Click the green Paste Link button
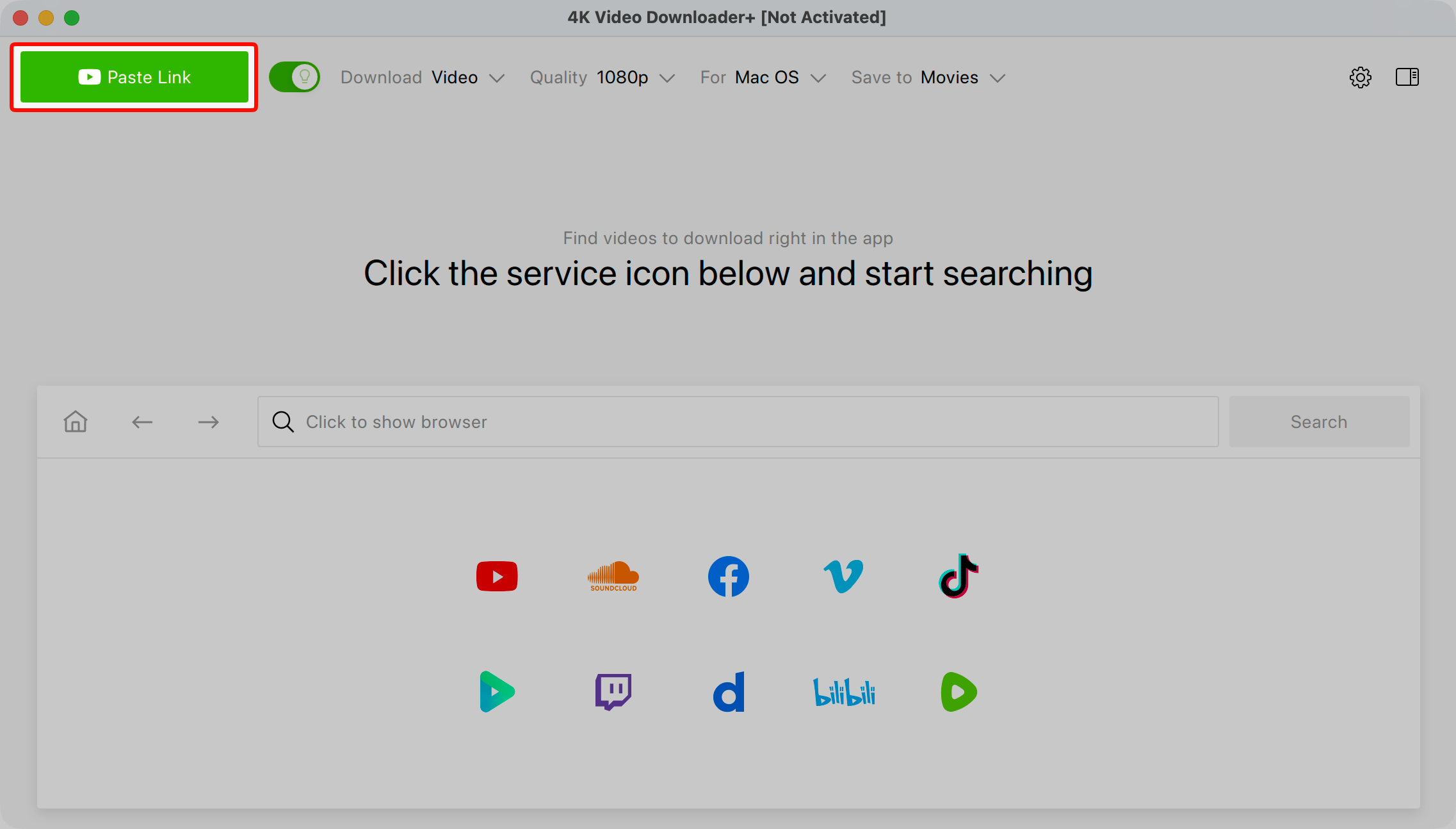This screenshot has width=1456, height=829. point(134,77)
